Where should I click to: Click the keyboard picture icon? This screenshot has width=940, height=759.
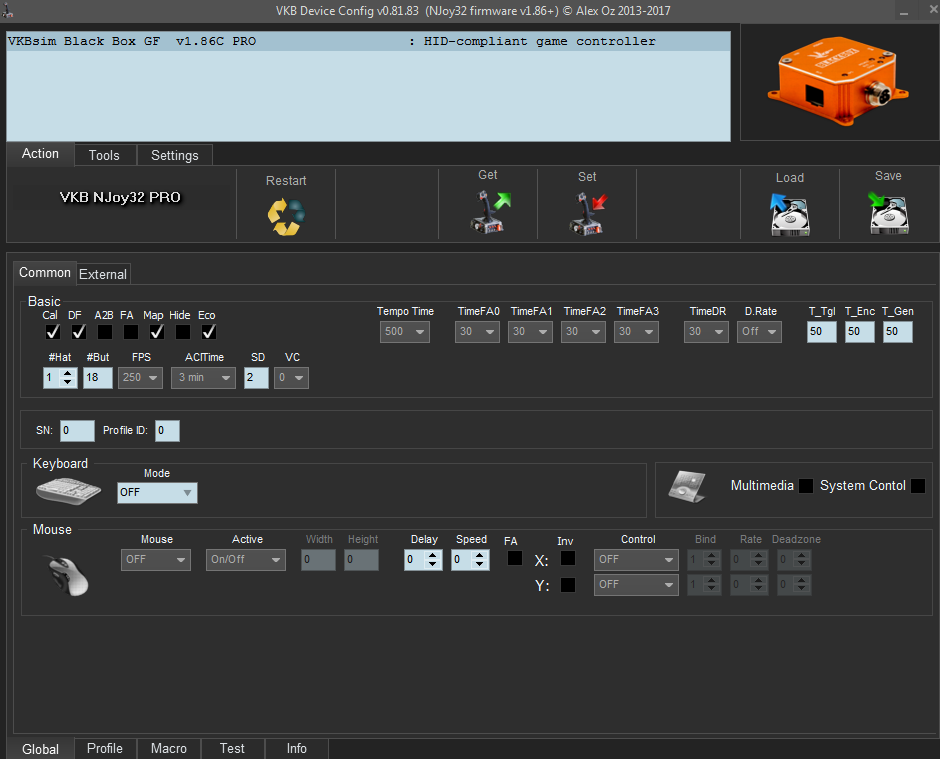pyautogui.click(x=68, y=492)
